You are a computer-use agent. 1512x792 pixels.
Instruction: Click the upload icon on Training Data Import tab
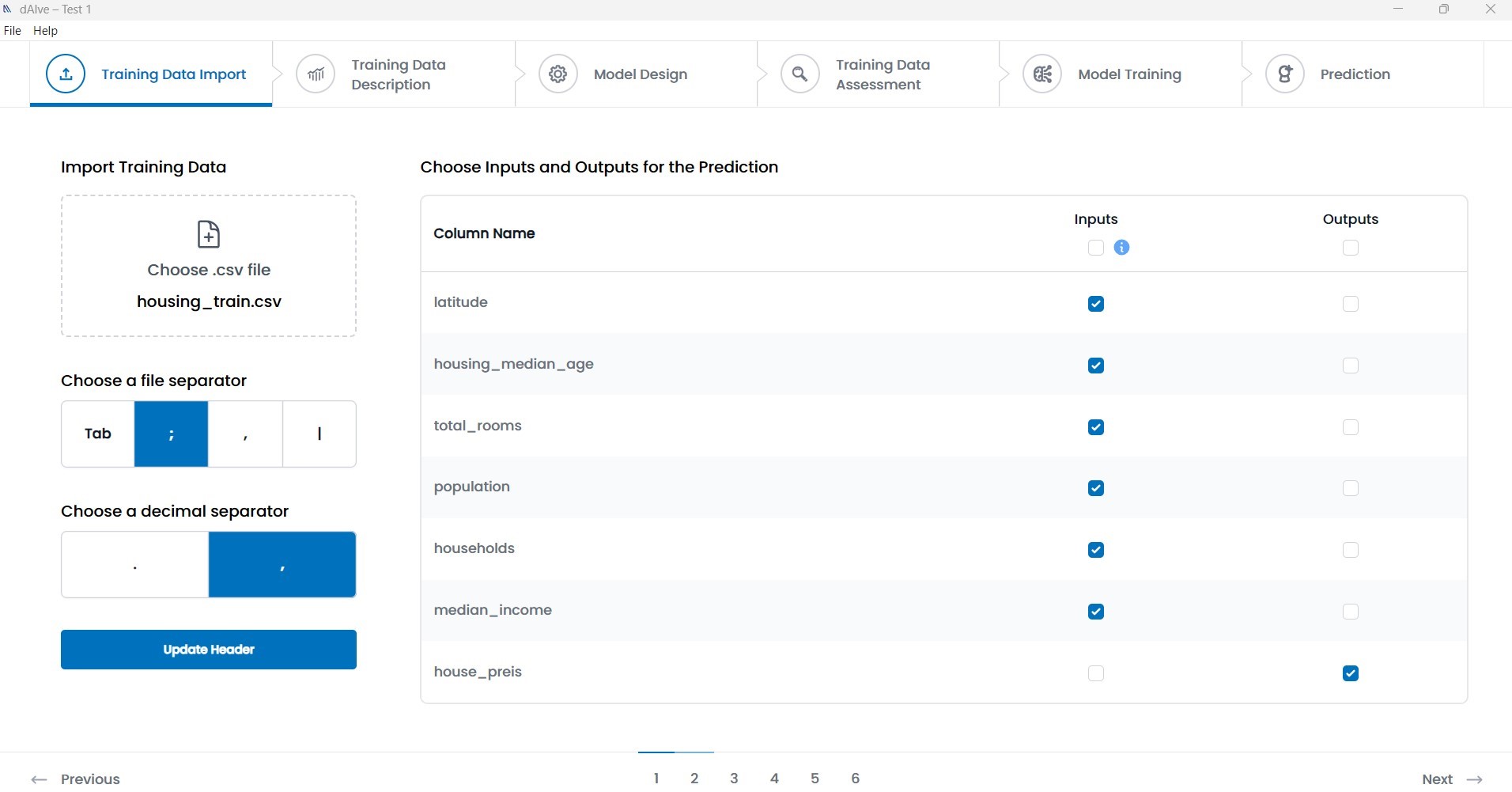coord(66,74)
